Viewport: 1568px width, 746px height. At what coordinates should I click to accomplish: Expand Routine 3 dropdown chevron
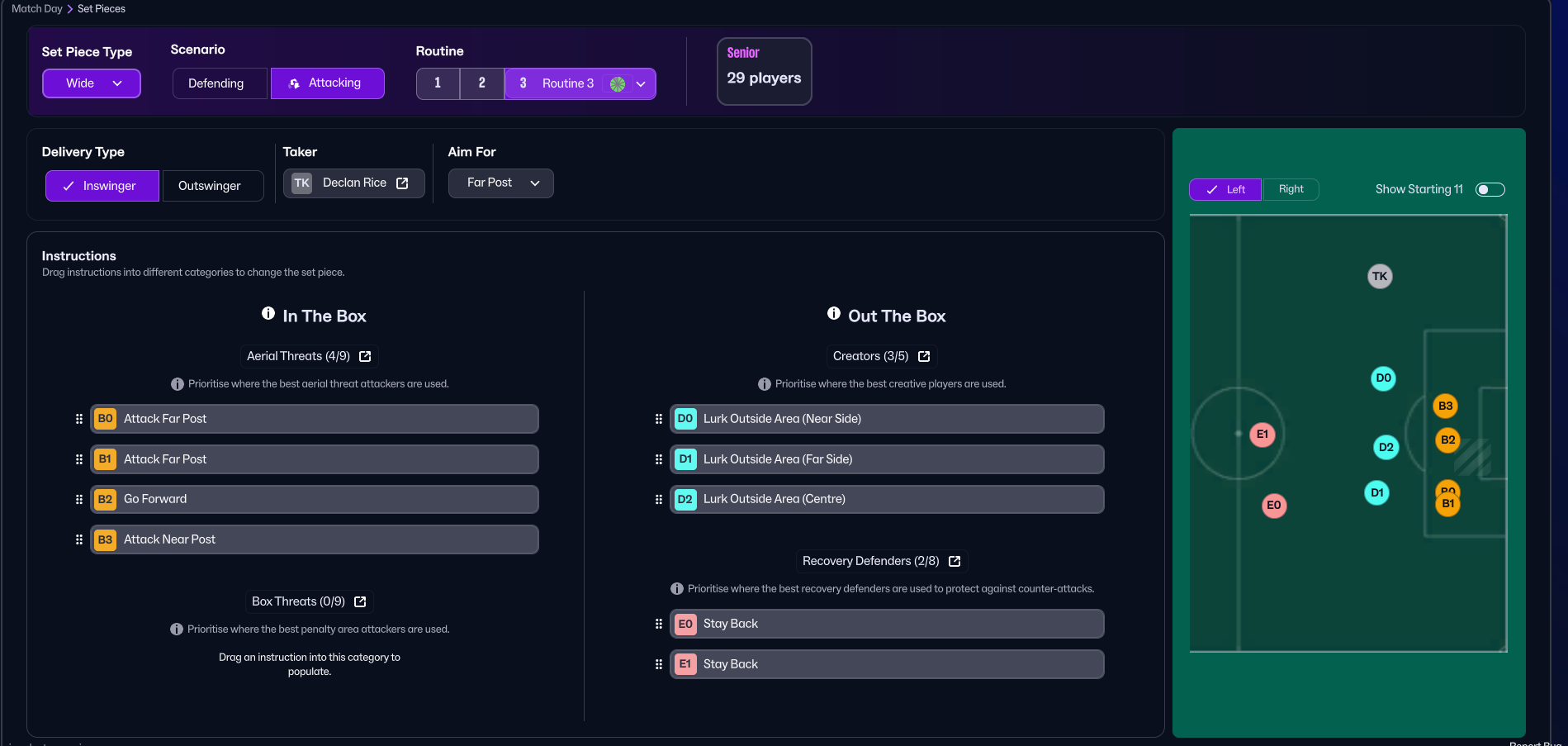pos(642,84)
